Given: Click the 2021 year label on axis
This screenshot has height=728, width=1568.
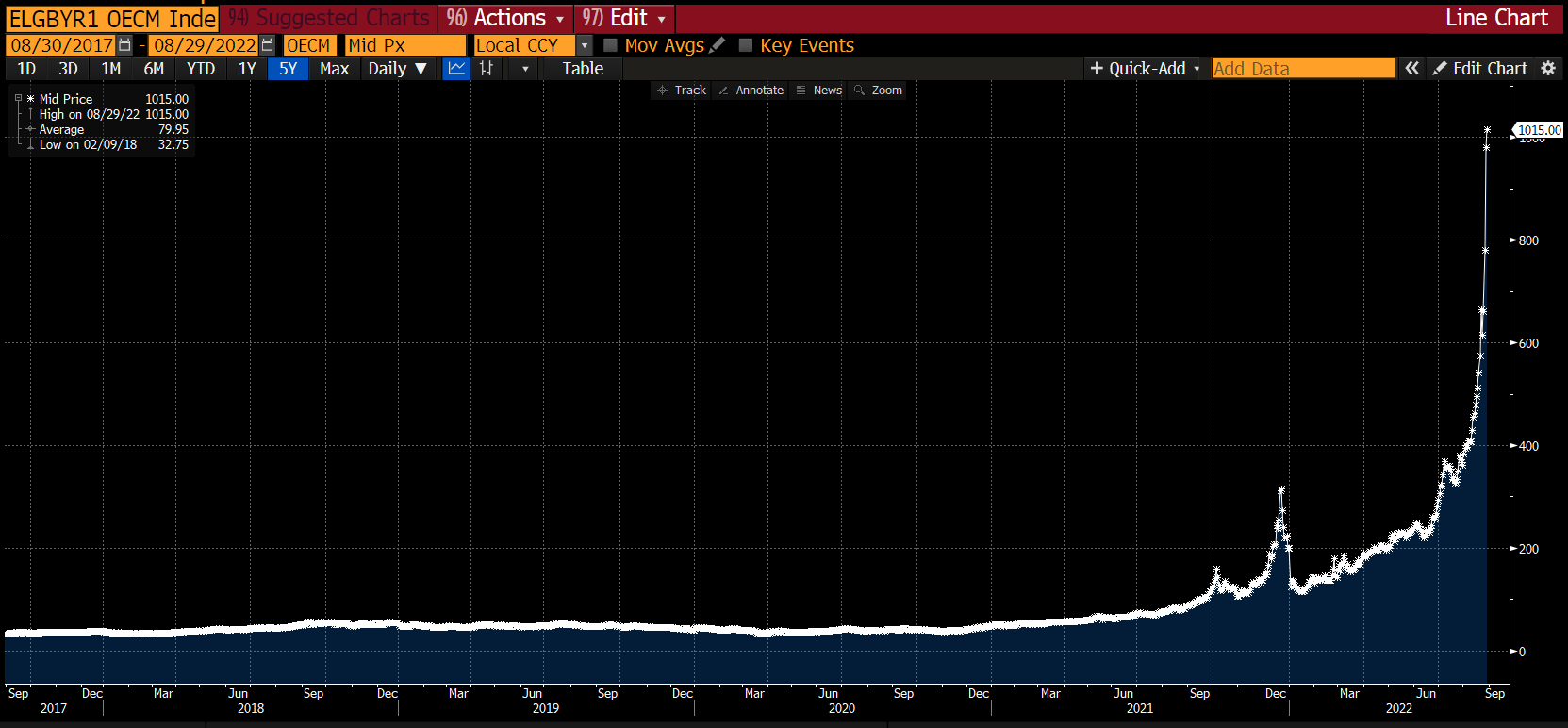Looking at the screenshot, I should pos(1140,708).
